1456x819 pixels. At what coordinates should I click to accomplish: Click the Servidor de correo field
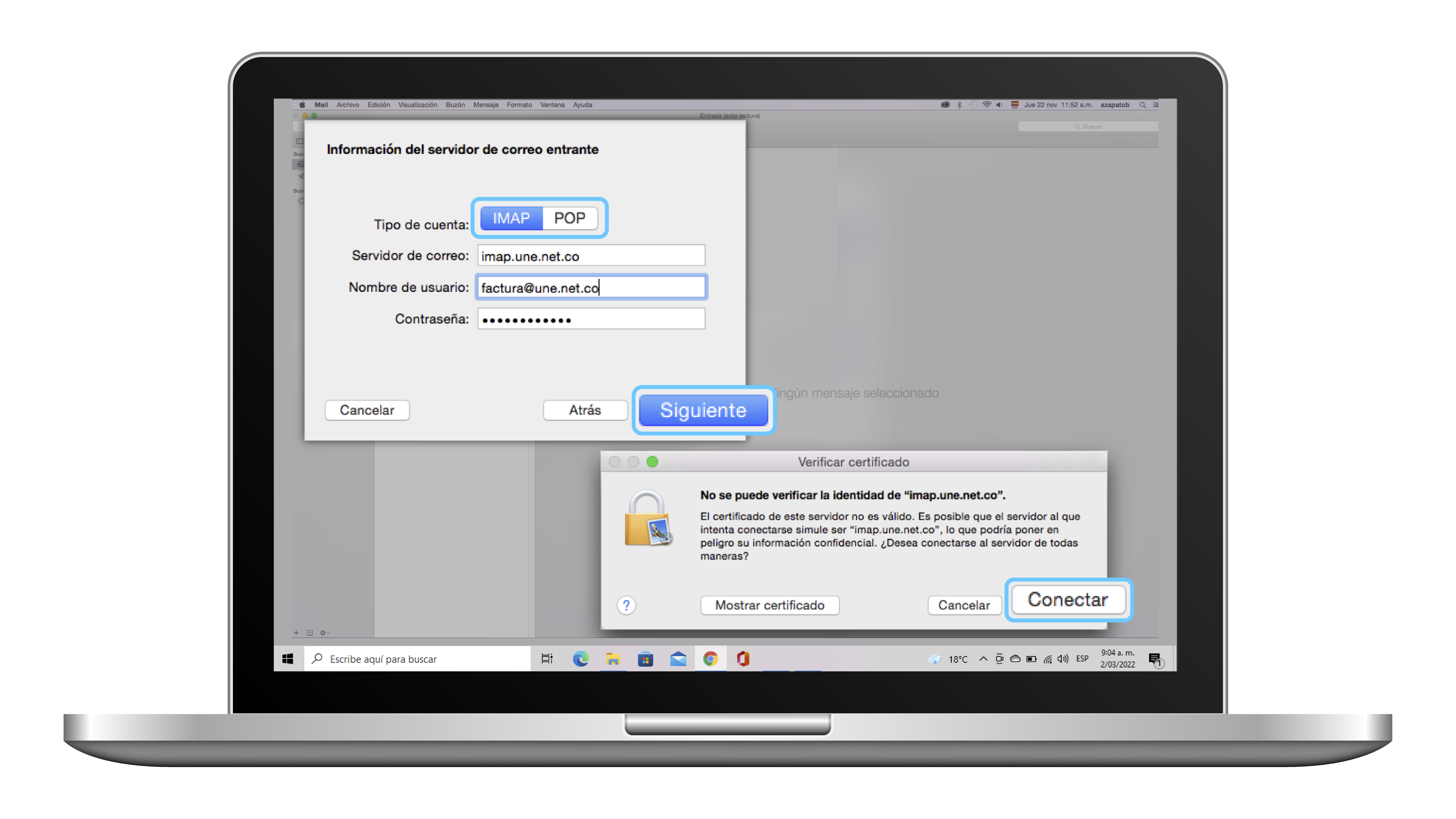coord(591,255)
